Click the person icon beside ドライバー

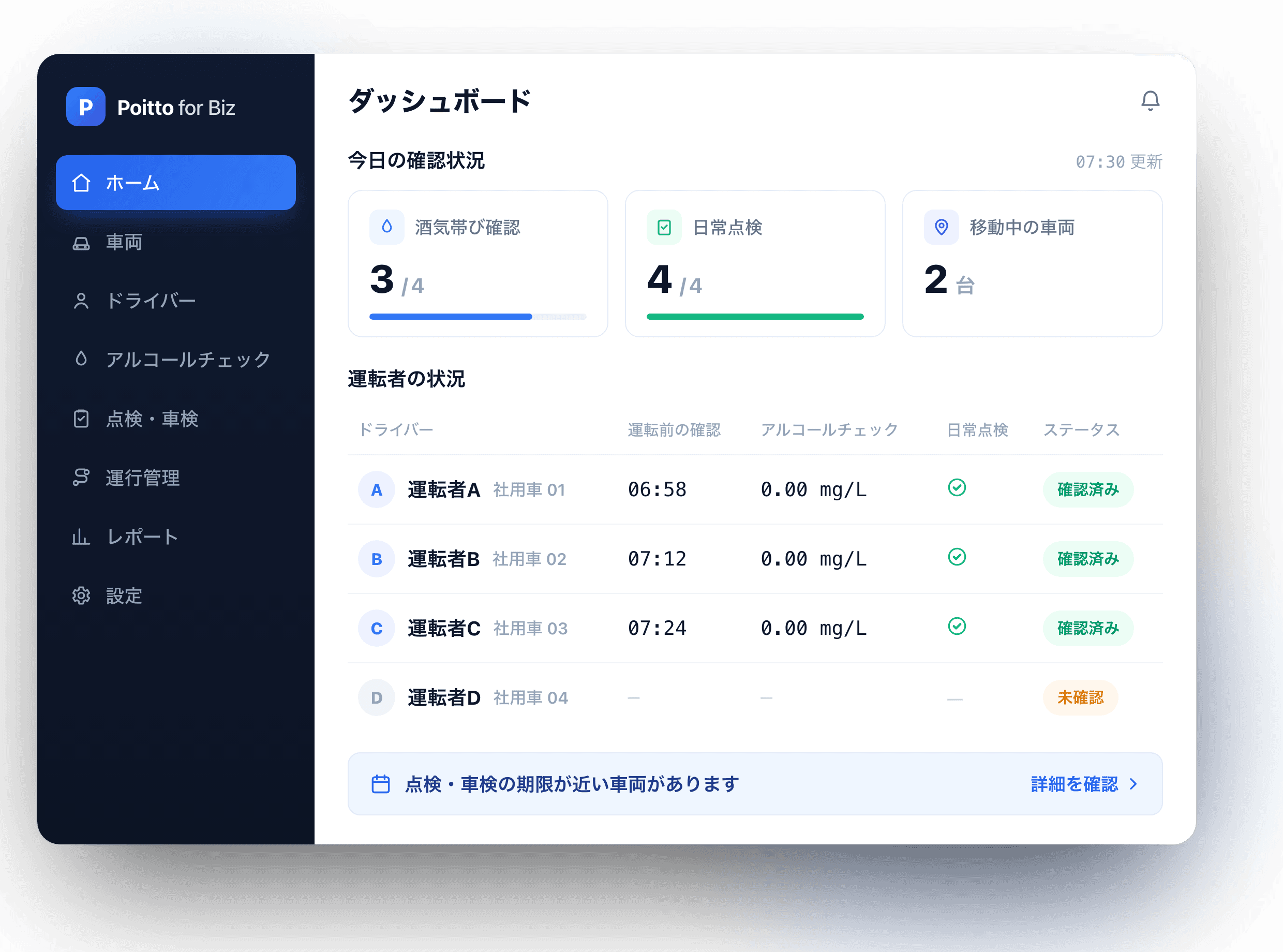81,301
